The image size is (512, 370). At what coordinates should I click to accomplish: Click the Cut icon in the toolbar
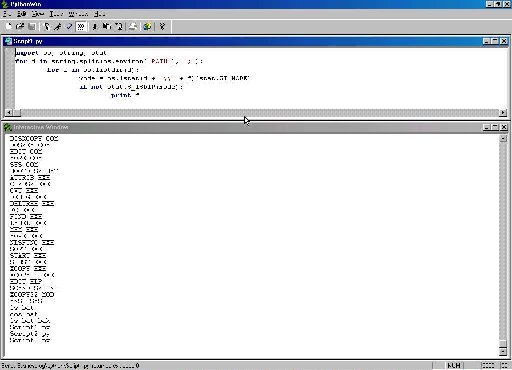95,26
